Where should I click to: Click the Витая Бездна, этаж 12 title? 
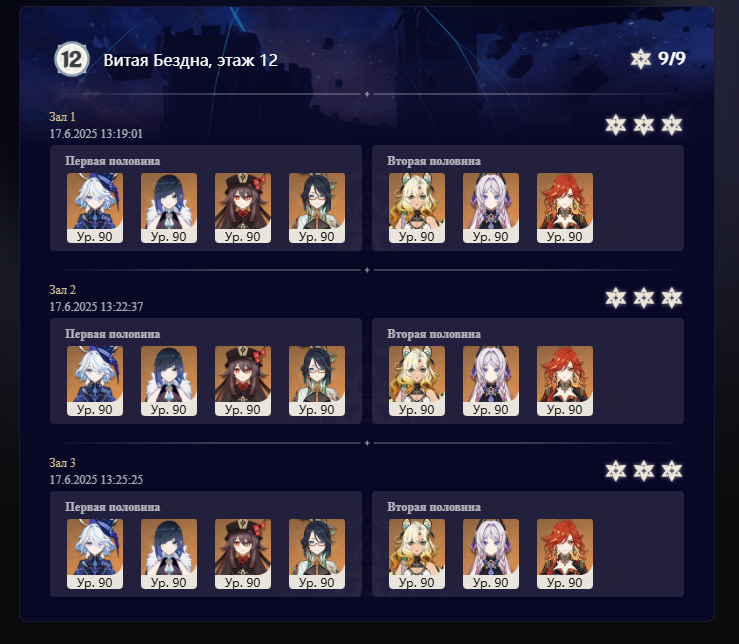coord(190,60)
